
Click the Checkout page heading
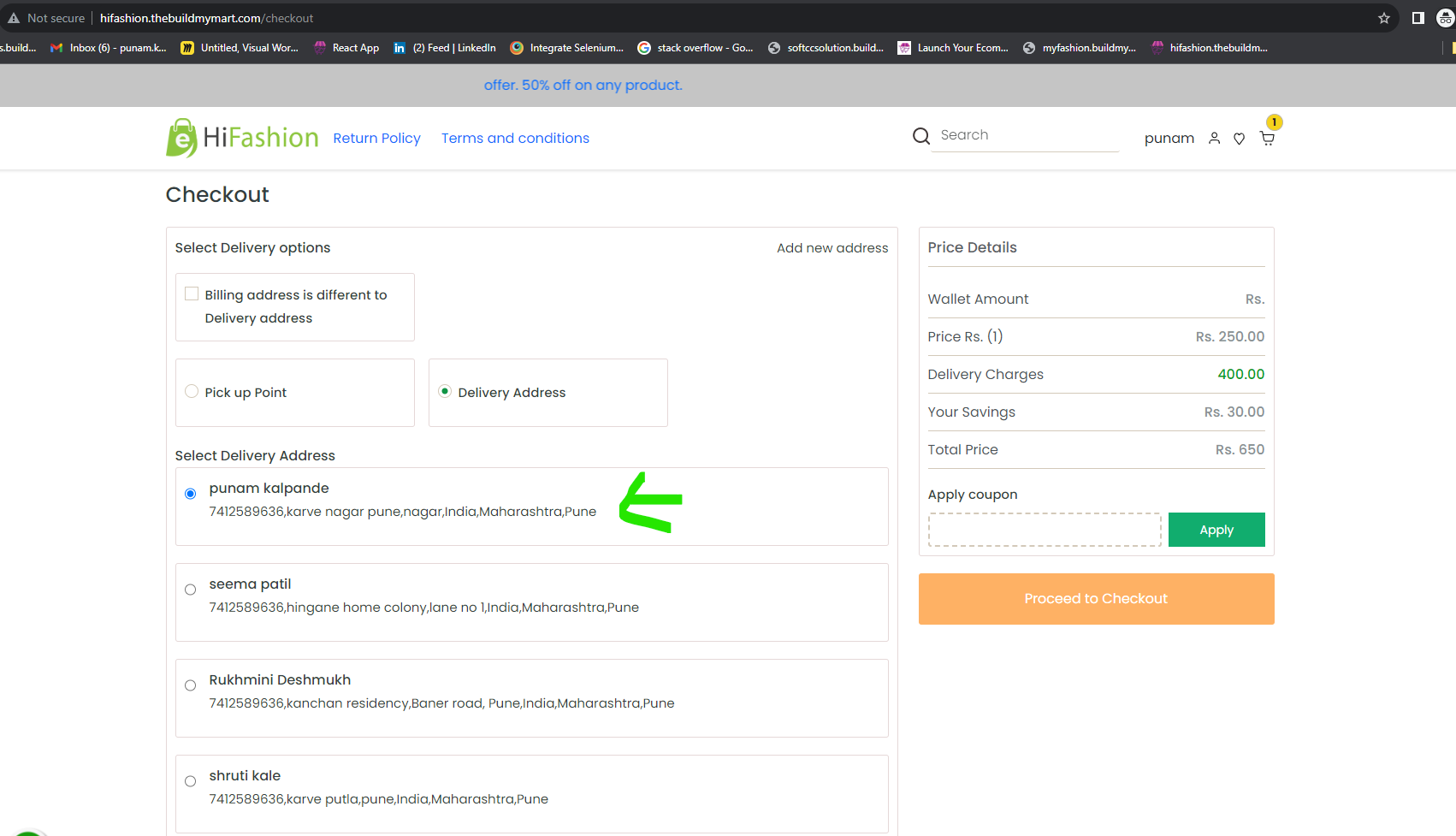[217, 194]
